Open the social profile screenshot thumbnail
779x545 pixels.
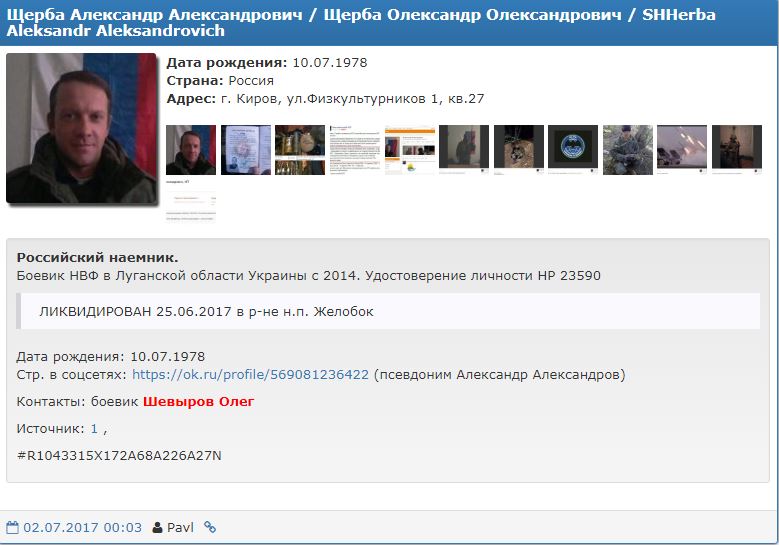coord(409,150)
